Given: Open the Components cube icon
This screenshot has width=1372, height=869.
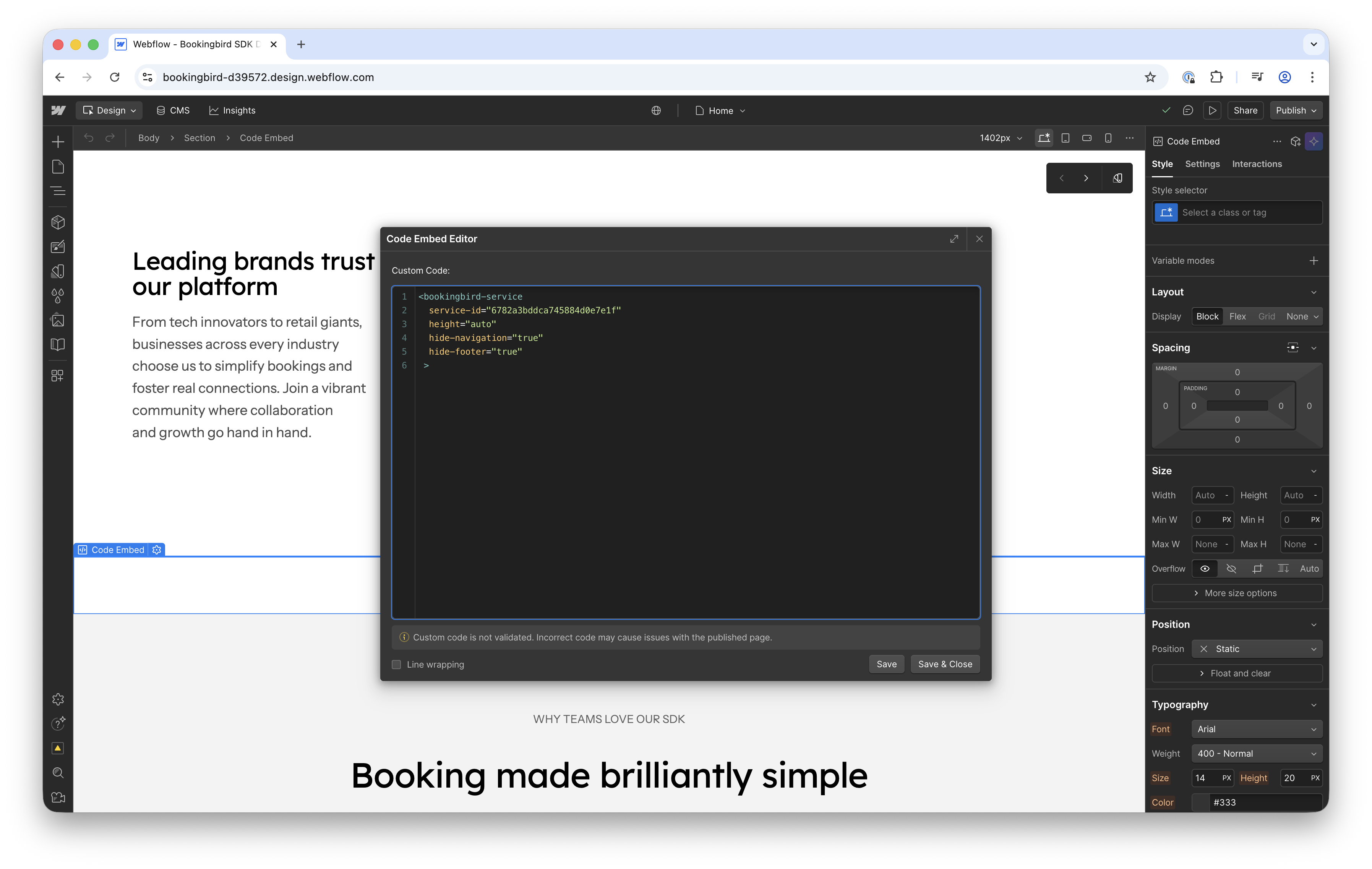Looking at the screenshot, I should pos(58,222).
